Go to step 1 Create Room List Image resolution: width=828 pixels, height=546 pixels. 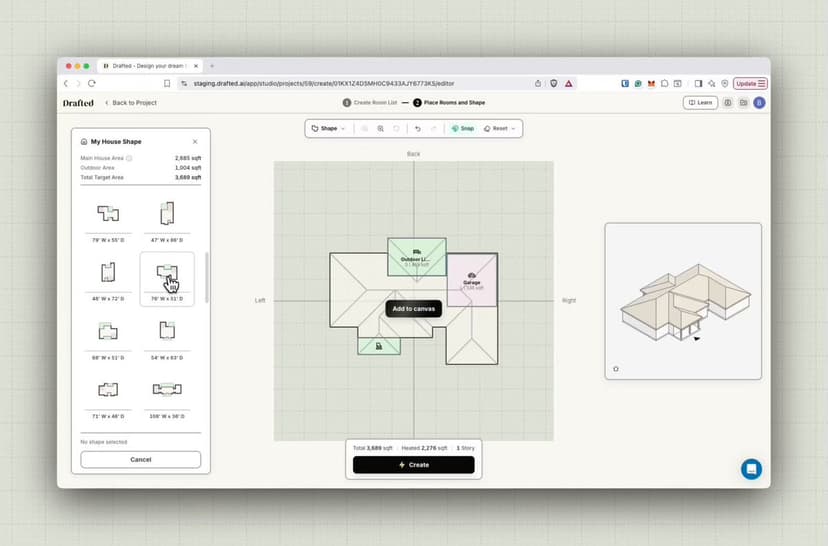point(370,102)
